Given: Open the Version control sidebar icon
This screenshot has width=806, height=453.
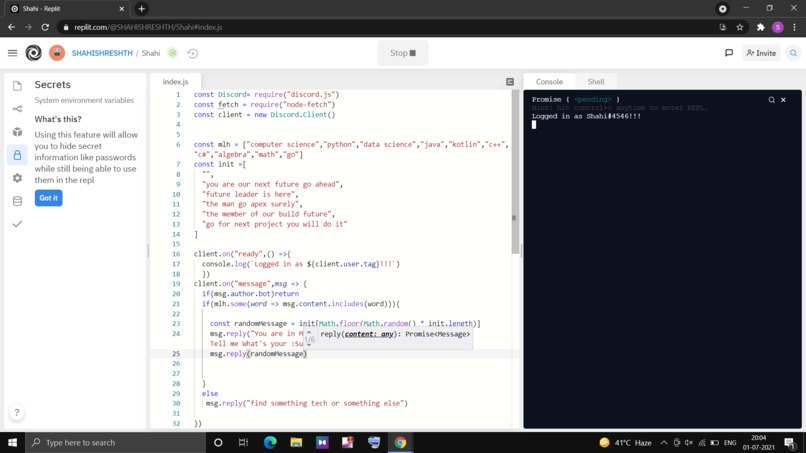Looking at the screenshot, I should tap(17, 108).
